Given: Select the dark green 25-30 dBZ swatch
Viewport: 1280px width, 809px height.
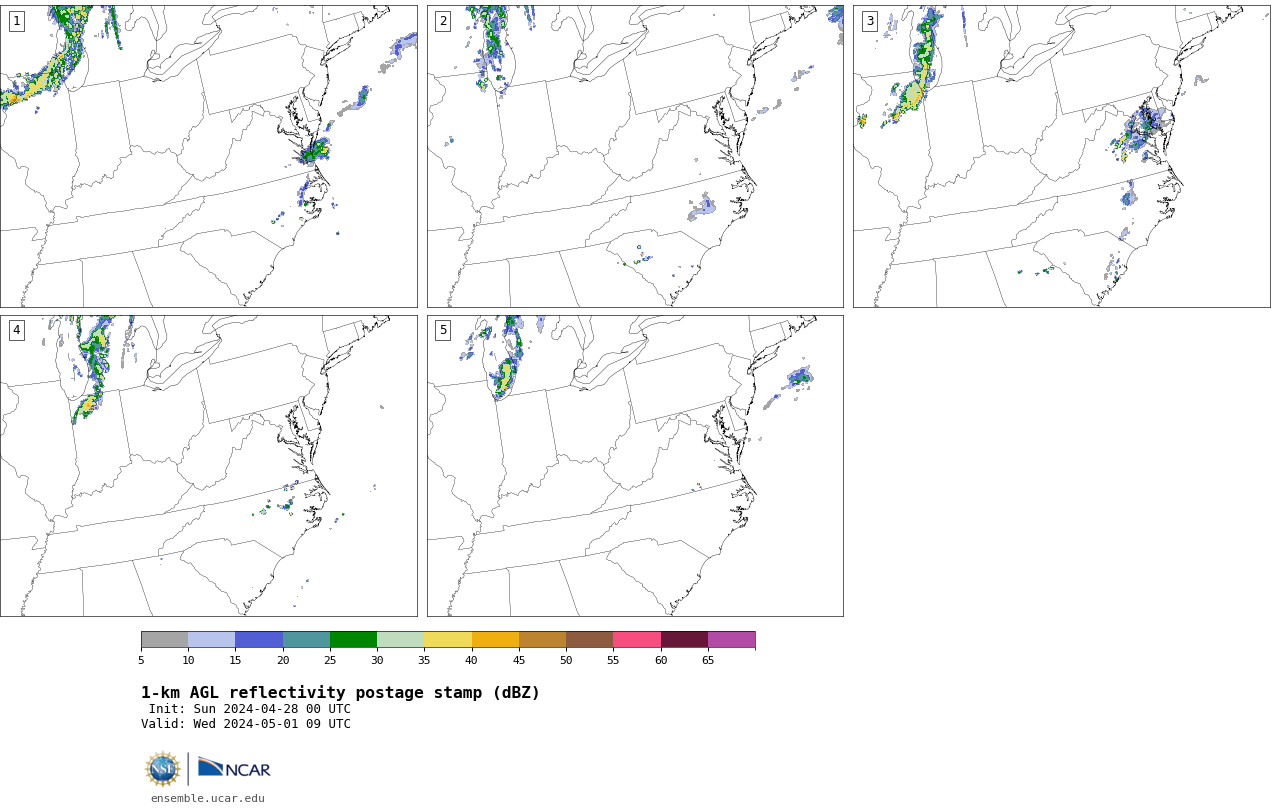Looking at the screenshot, I should 353,640.
